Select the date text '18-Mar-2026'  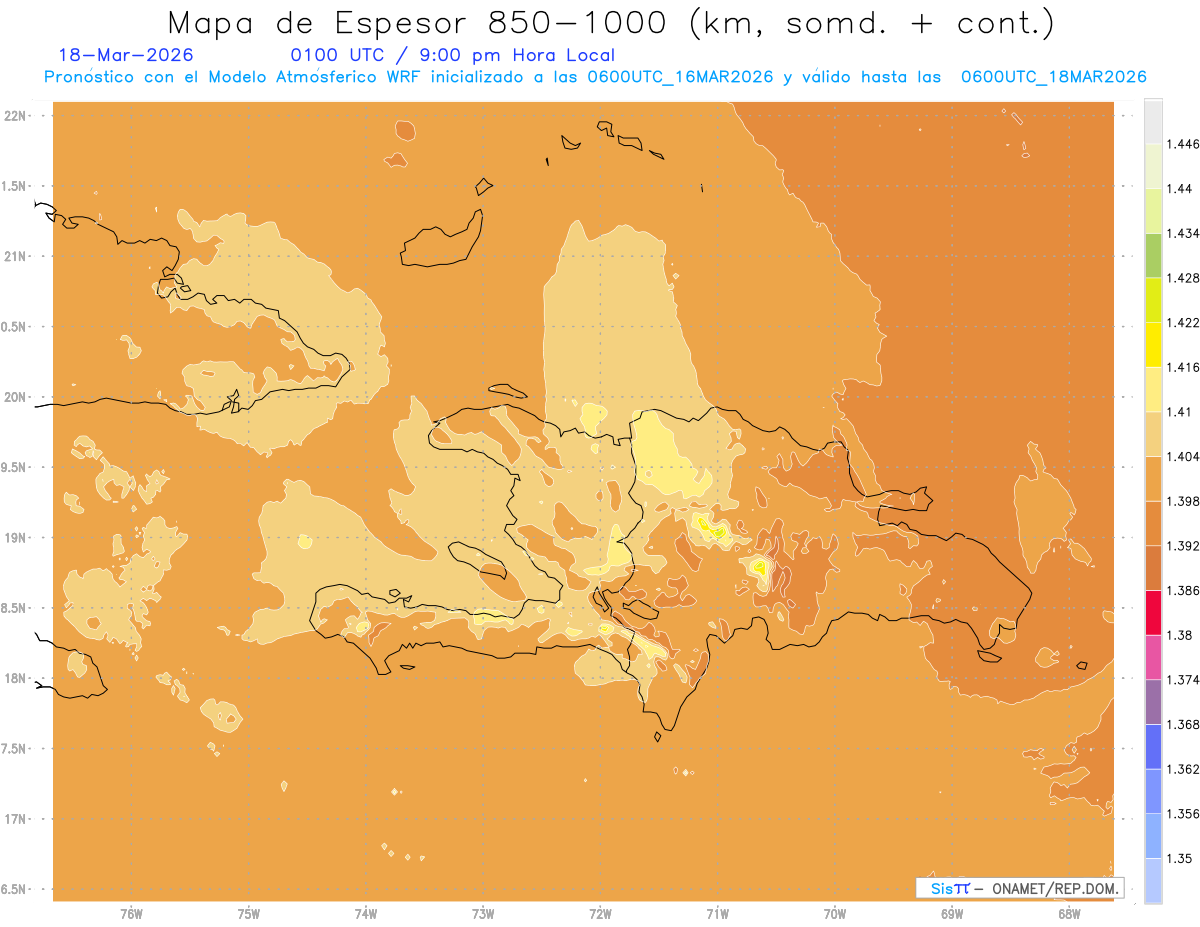pyautogui.click(x=126, y=55)
